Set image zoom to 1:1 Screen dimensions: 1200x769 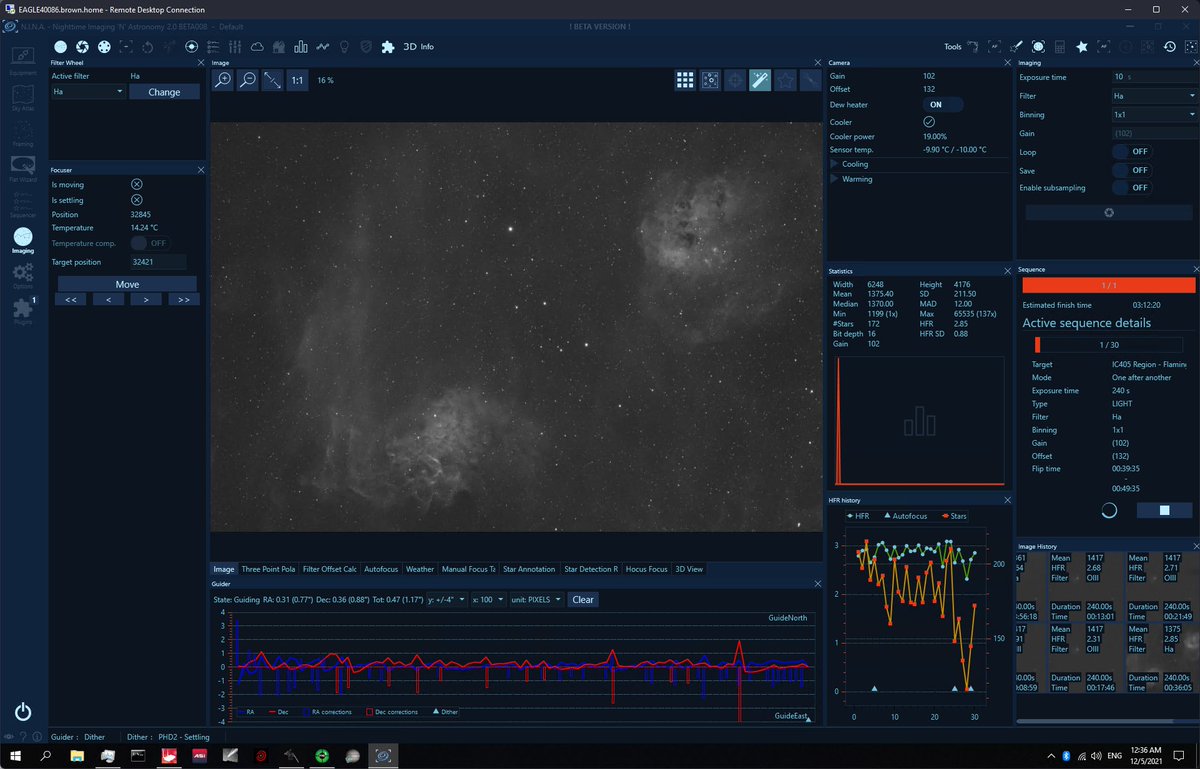(x=297, y=80)
